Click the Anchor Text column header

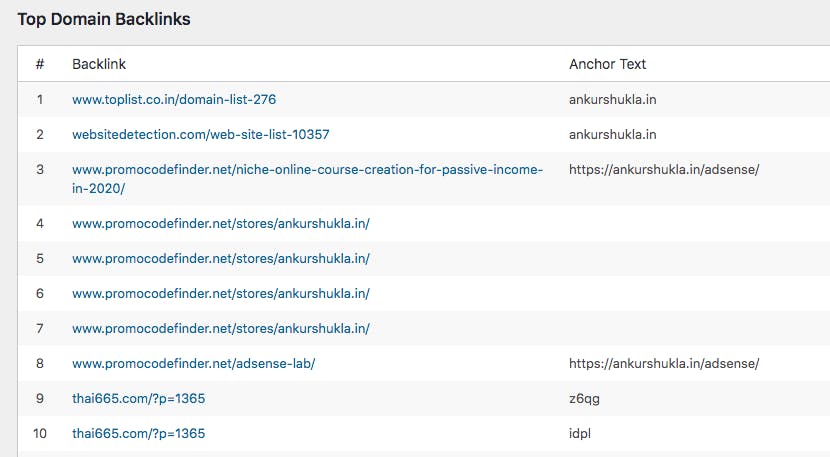pos(608,64)
